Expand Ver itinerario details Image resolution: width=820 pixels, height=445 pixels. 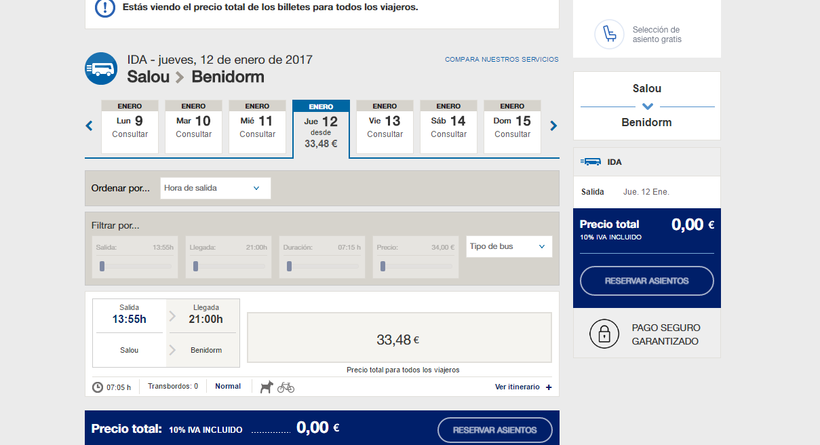pos(523,387)
